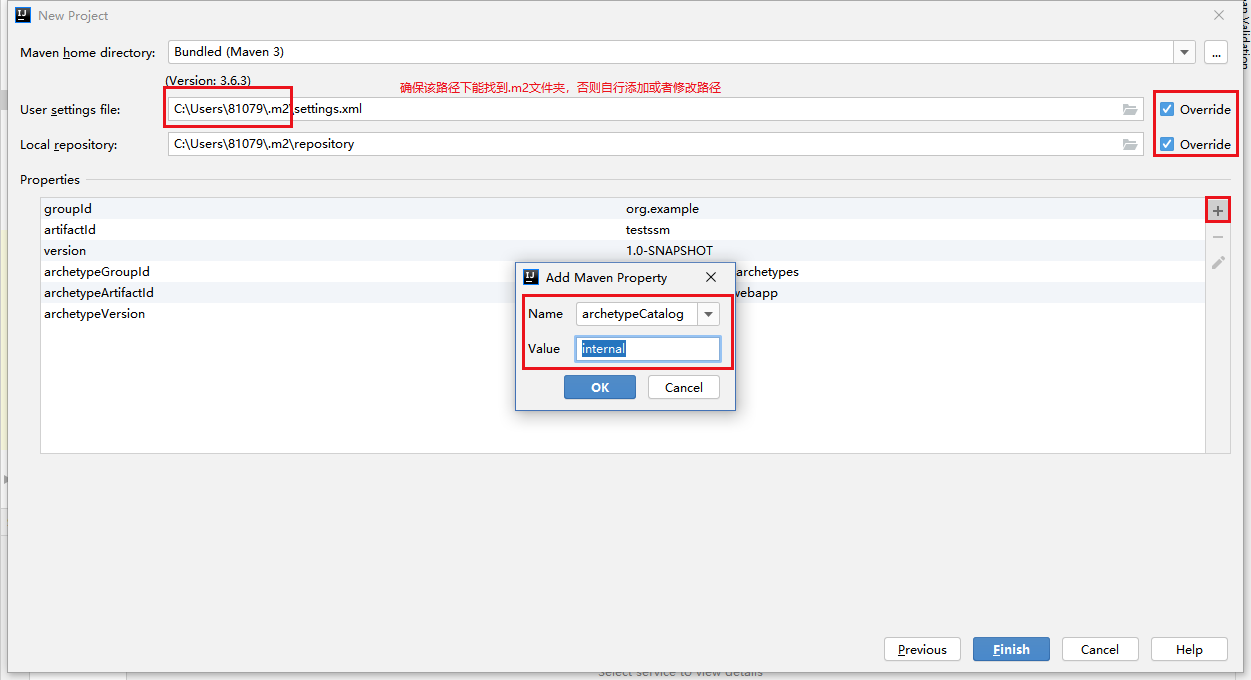Click Finish to create the project
The height and width of the screenshot is (680, 1251).
pyautogui.click(x=1011, y=649)
